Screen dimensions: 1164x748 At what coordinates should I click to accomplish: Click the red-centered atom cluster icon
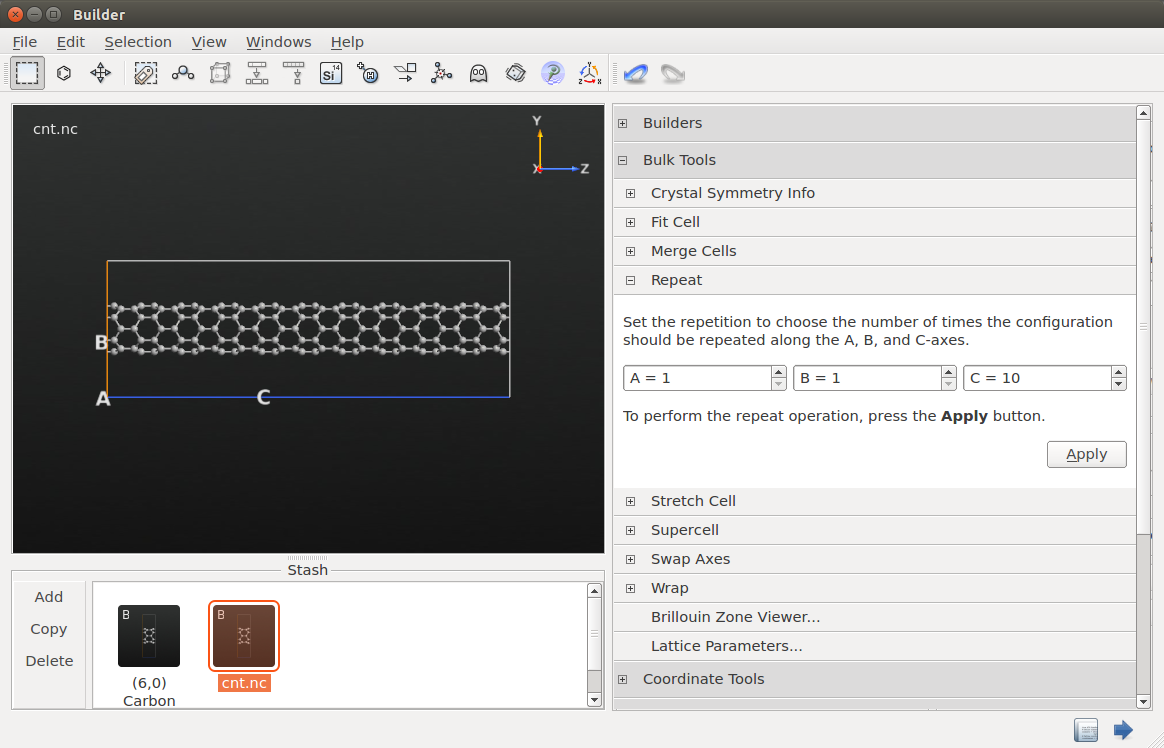(442, 73)
